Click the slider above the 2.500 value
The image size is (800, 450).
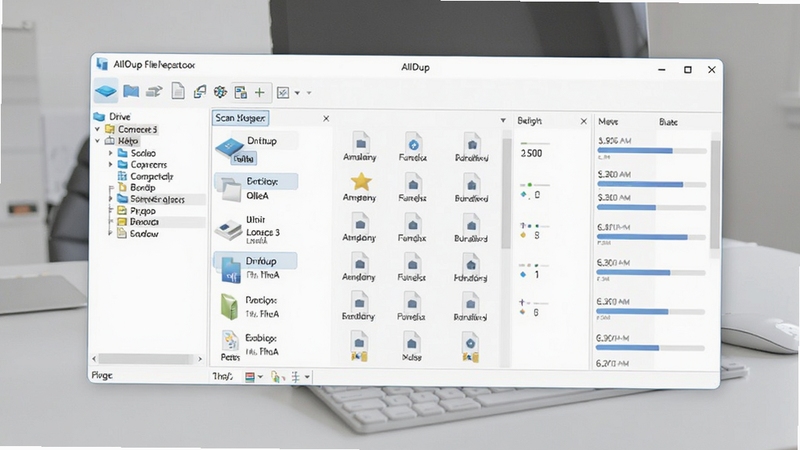point(535,143)
